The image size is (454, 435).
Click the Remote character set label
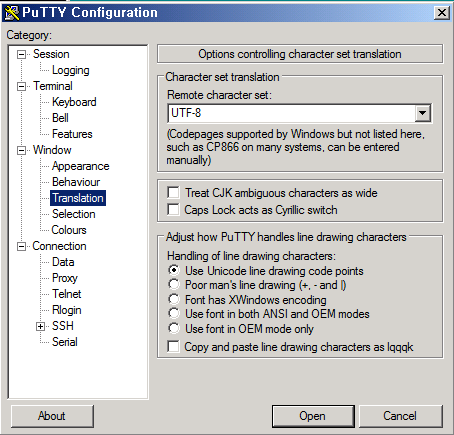(x=219, y=95)
